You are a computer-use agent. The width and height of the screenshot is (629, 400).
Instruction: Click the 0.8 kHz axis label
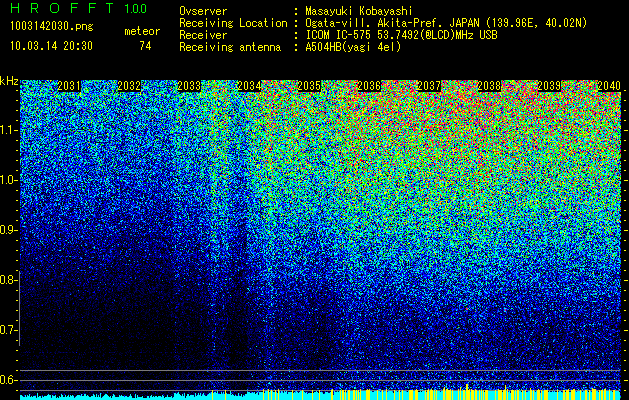(x=8, y=280)
